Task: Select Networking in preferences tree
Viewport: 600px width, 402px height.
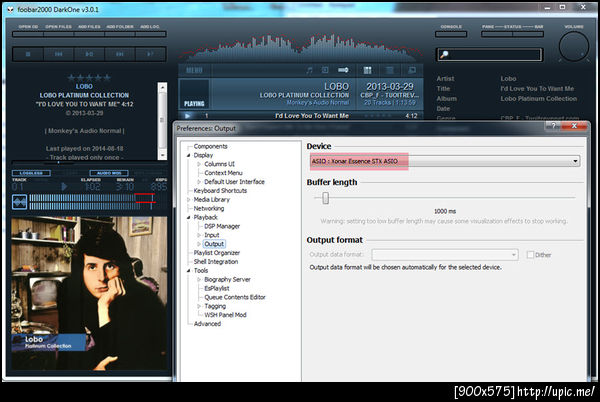Action: tap(209, 208)
